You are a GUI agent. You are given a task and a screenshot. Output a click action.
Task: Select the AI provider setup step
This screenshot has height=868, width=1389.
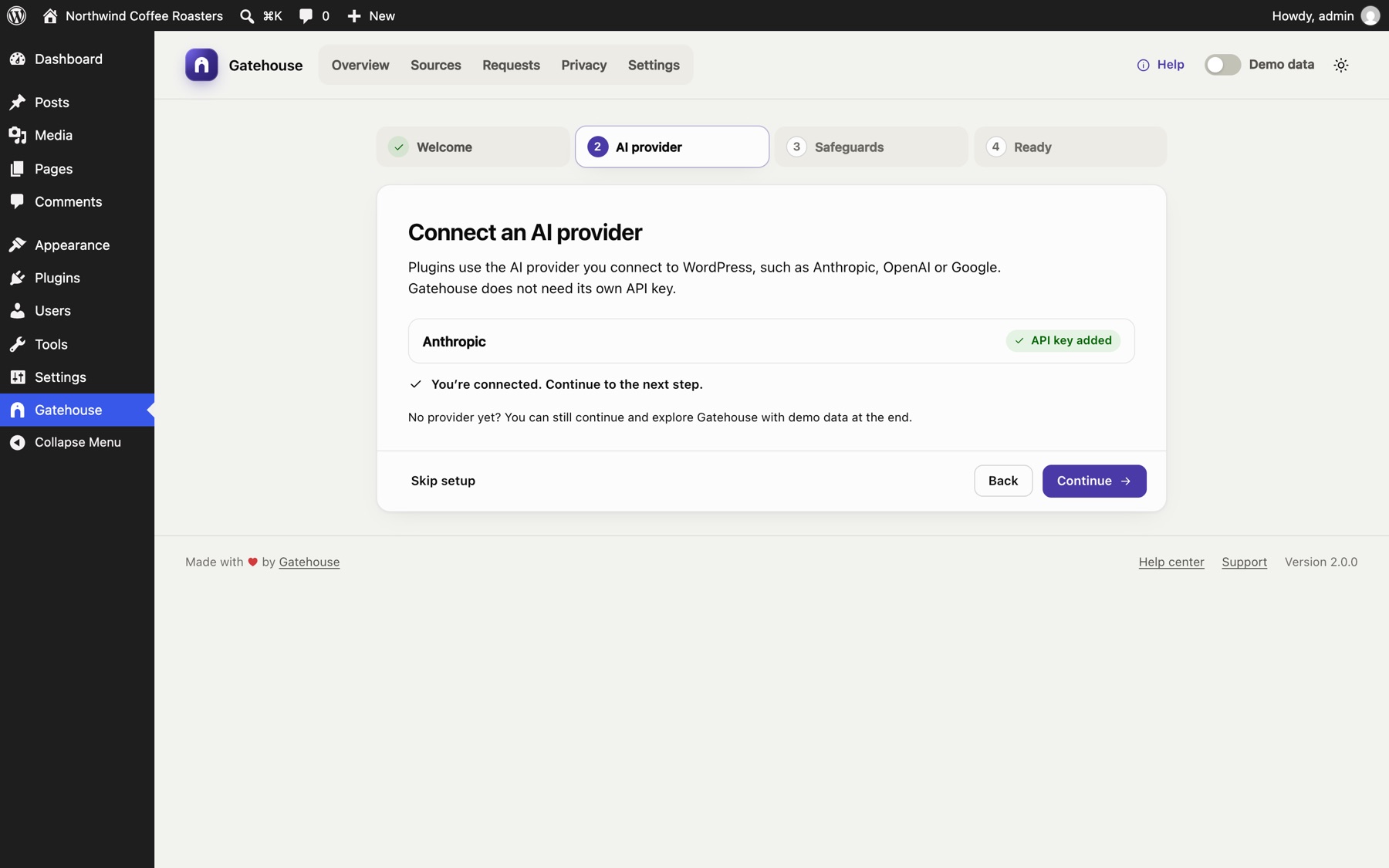point(672,147)
